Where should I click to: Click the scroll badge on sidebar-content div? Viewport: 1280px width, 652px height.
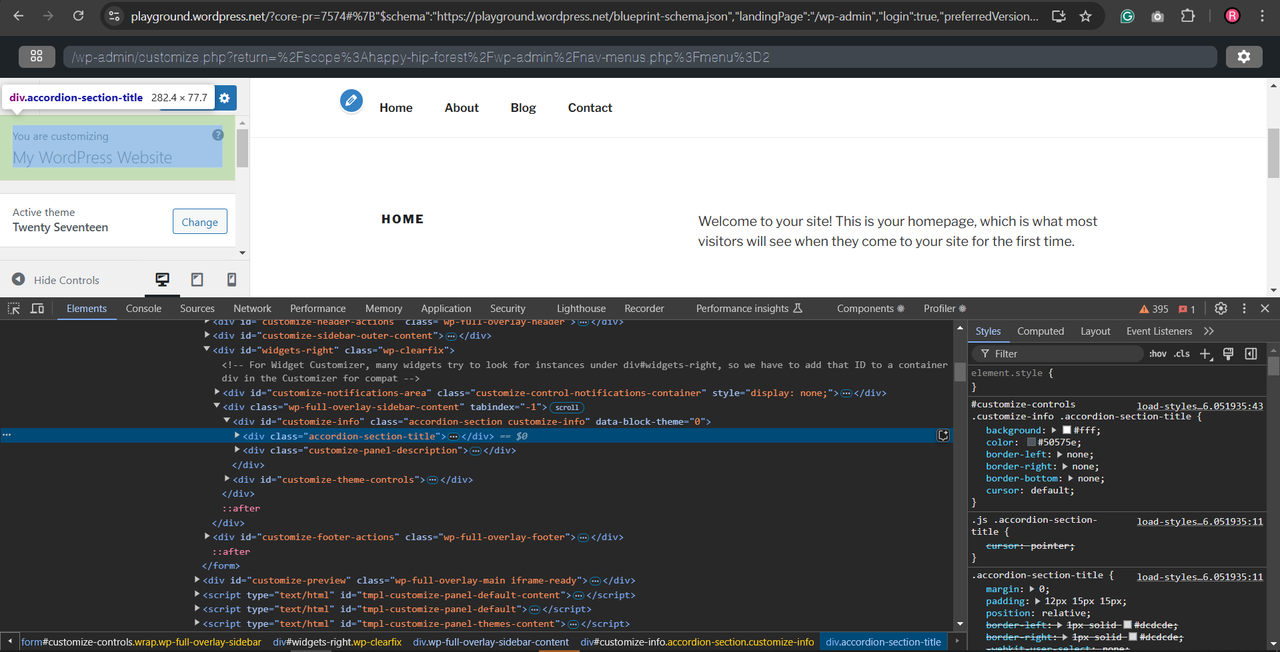pyautogui.click(x=567, y=407)
